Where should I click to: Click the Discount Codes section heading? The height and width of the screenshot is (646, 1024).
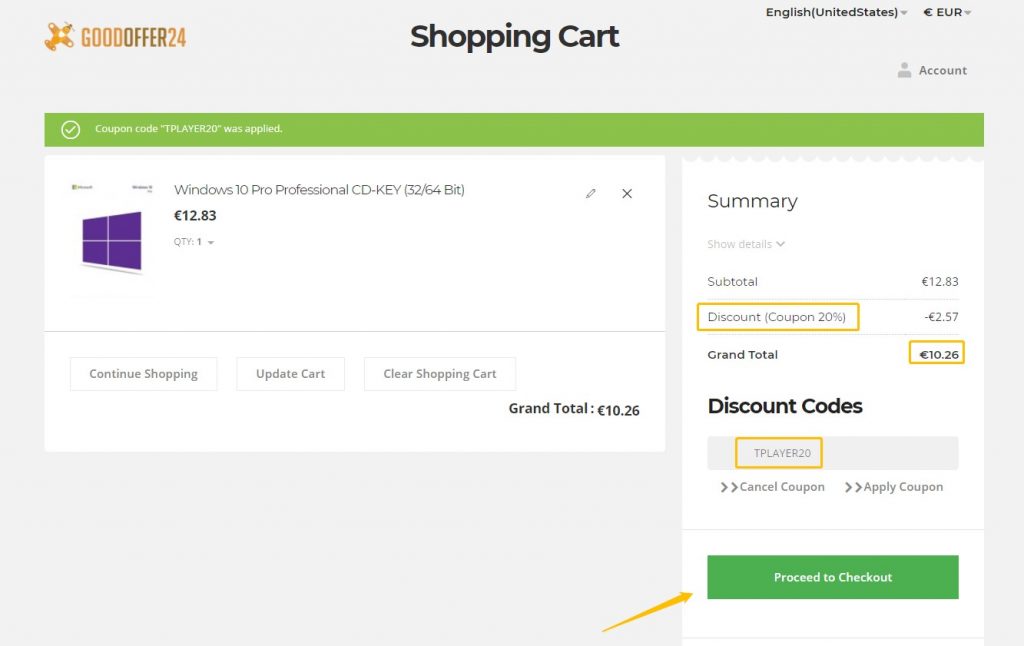(x=784, y=406)
